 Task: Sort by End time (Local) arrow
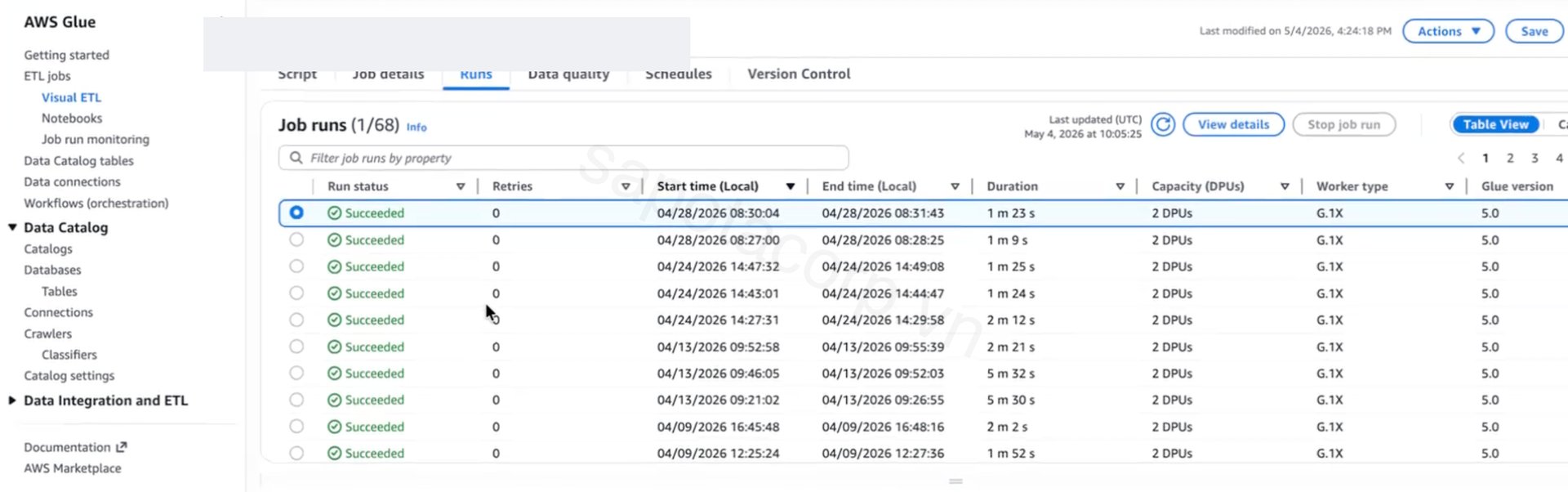[955, 186]
